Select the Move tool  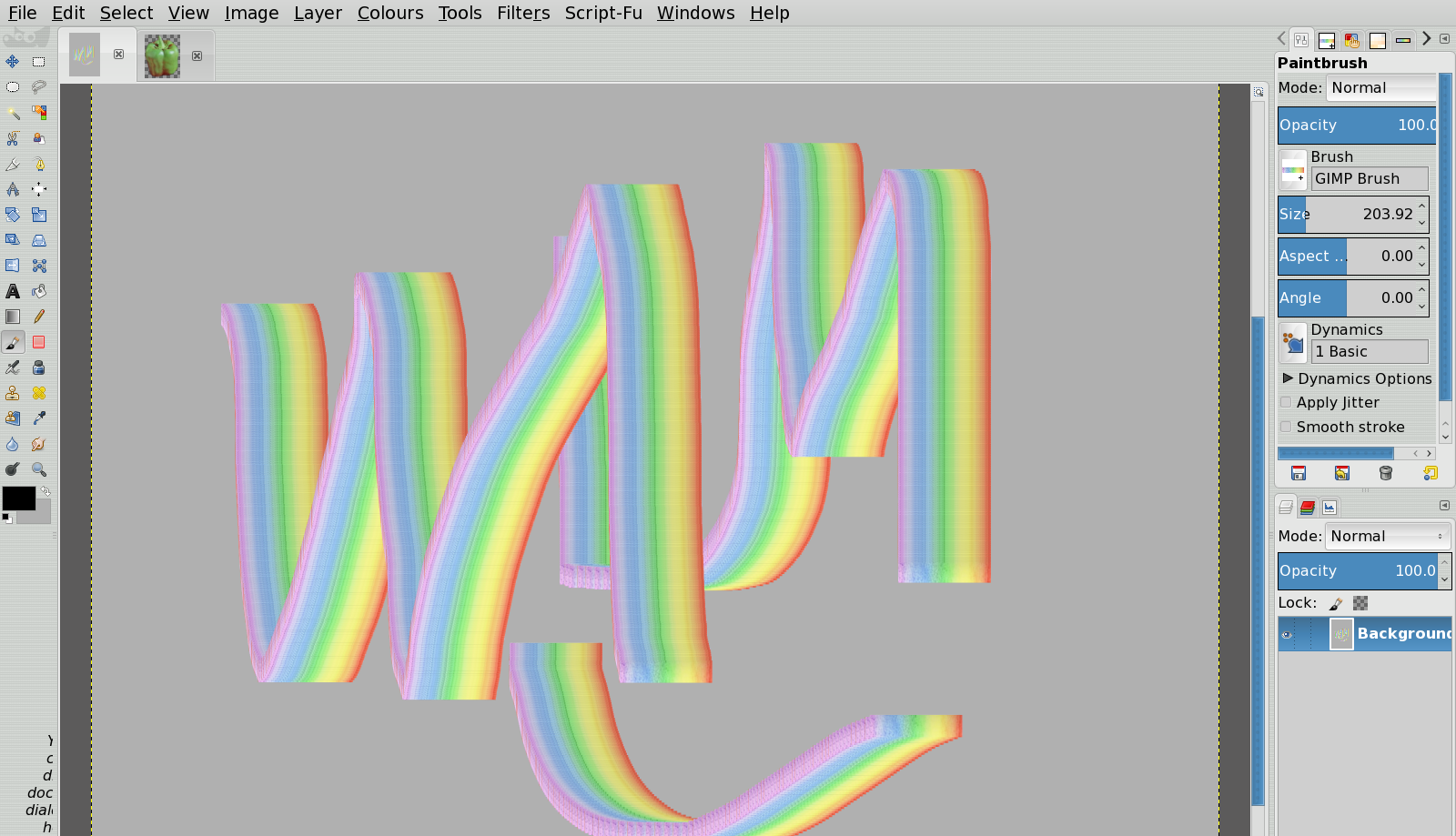pyautogui.click(x=13, y=62)
